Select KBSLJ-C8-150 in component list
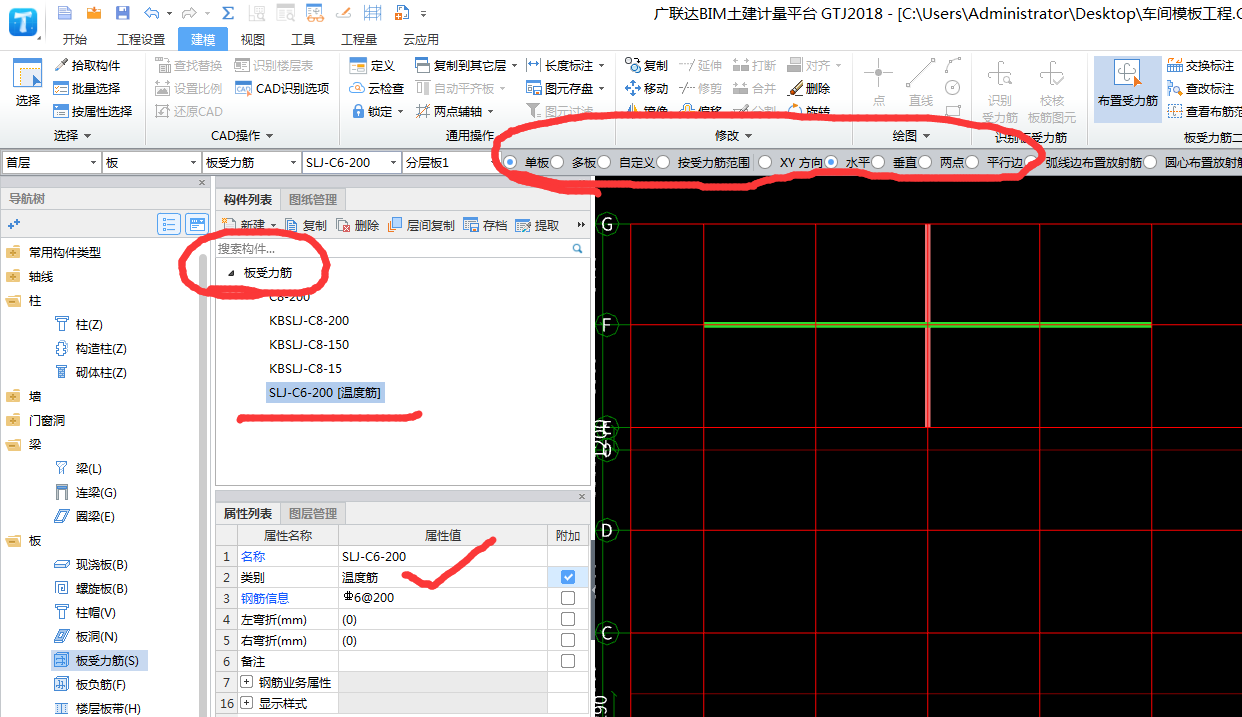 [x=309, y=344]
